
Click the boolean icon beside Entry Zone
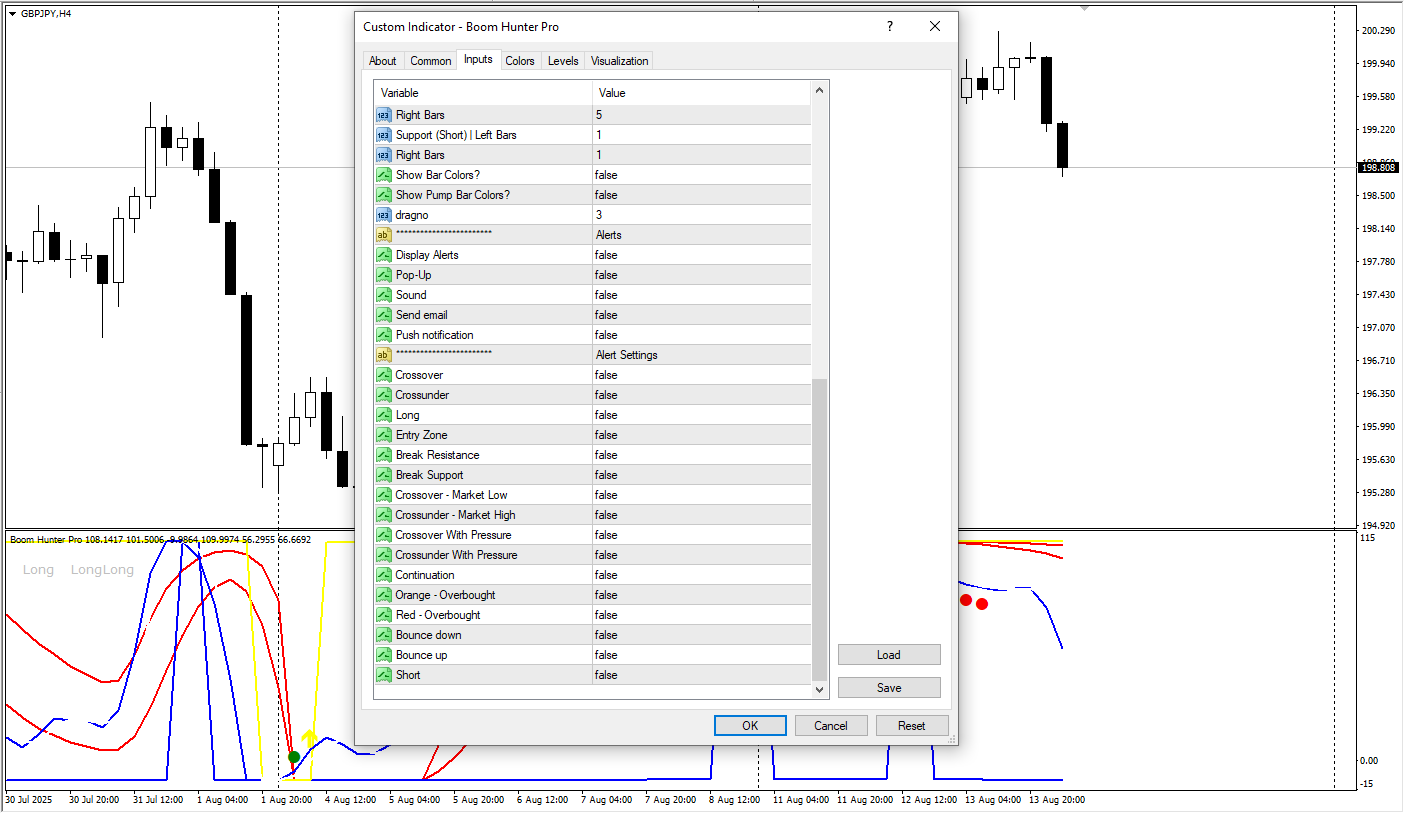pyautogui.click(x=384, y=435)
